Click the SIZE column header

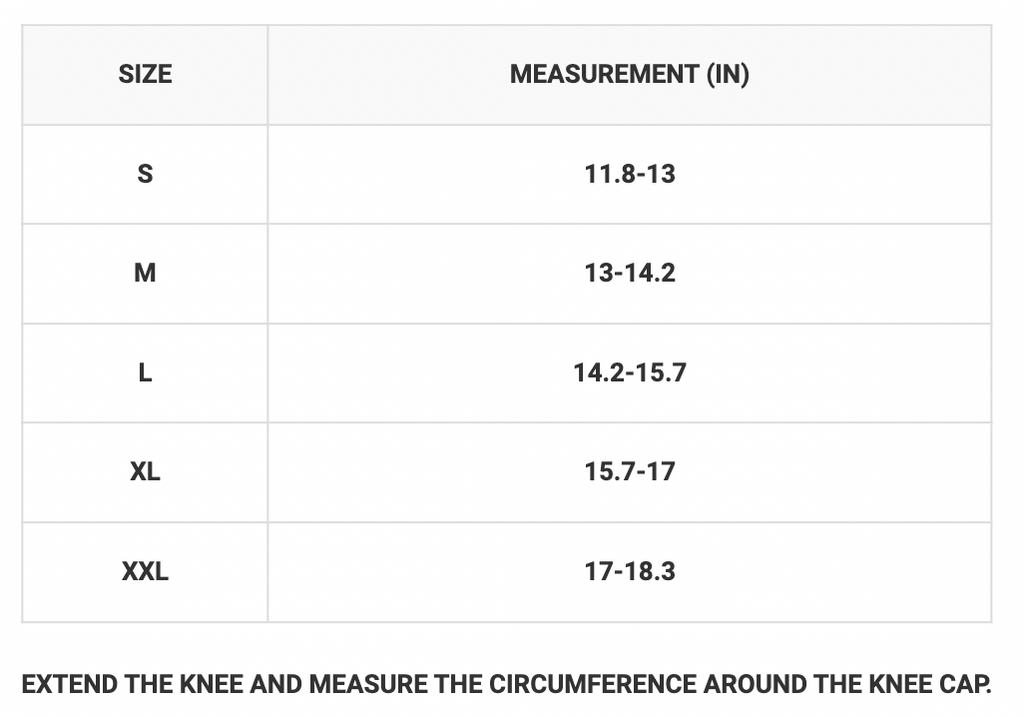tap(145, 74)
